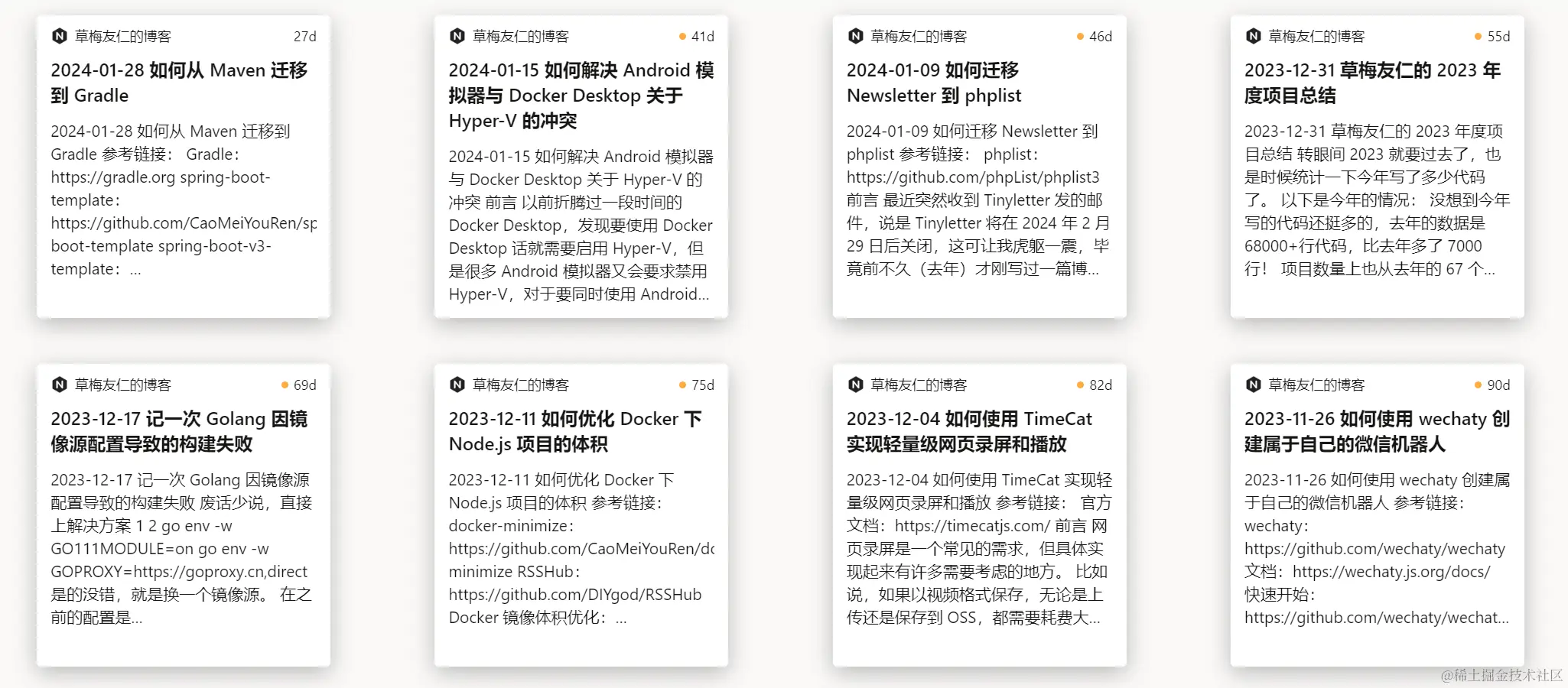Select feed name 草梅友仁的博客 on the 27d card
1568x688 pixels.
point(123,37)
